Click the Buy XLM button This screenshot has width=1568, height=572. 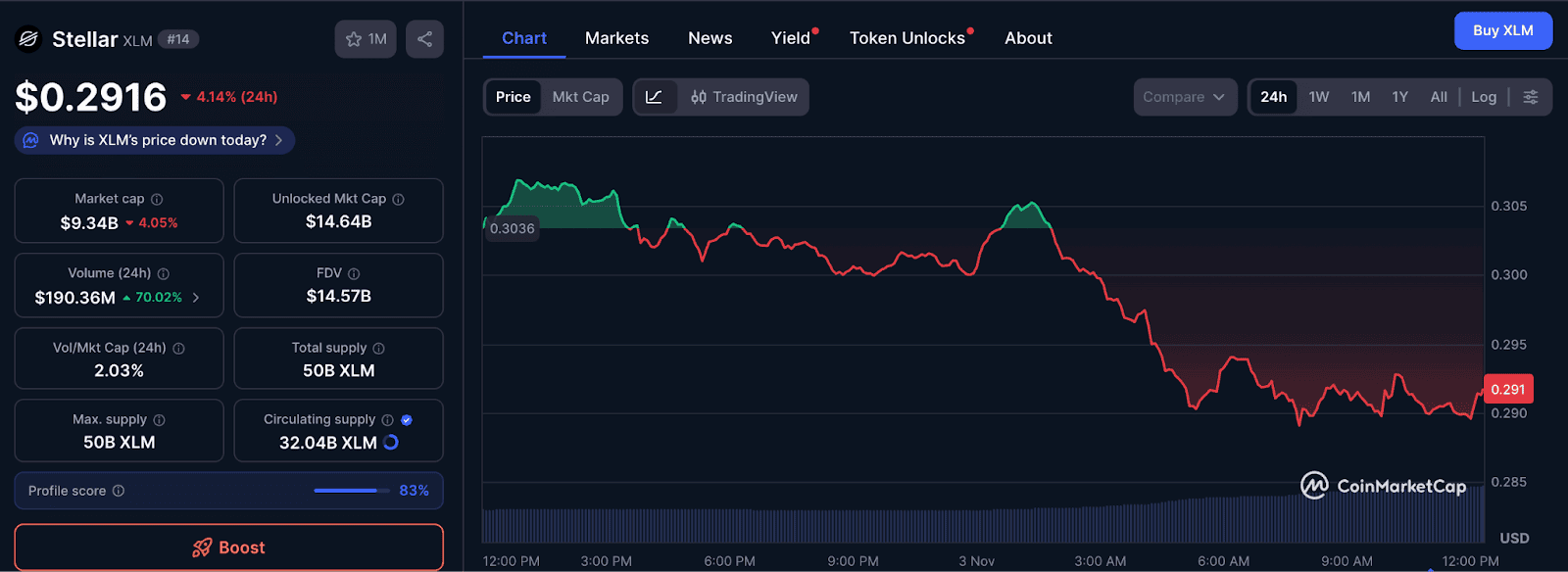click(1502, 30)
